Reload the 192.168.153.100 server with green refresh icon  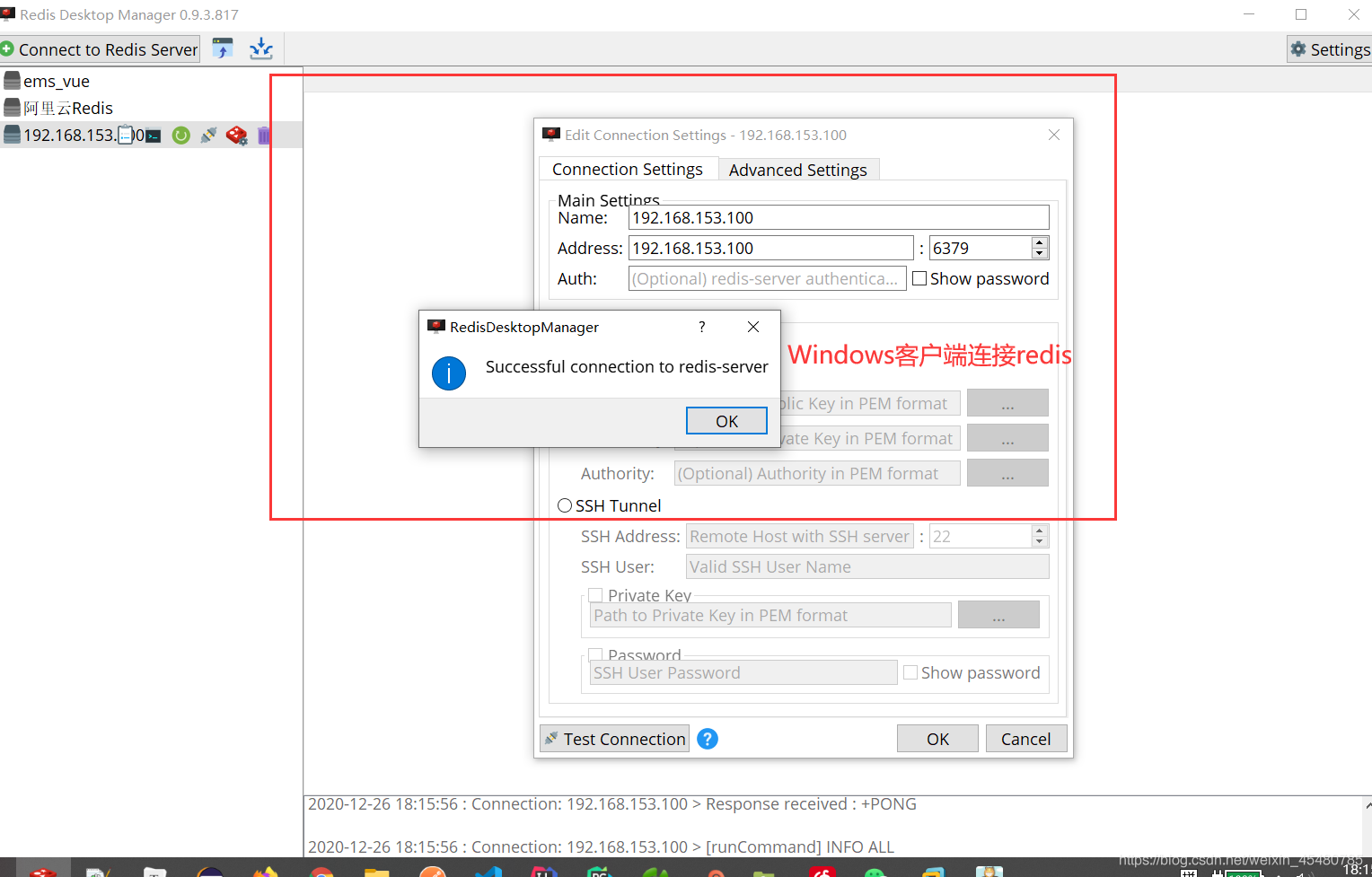coord(181,136)
